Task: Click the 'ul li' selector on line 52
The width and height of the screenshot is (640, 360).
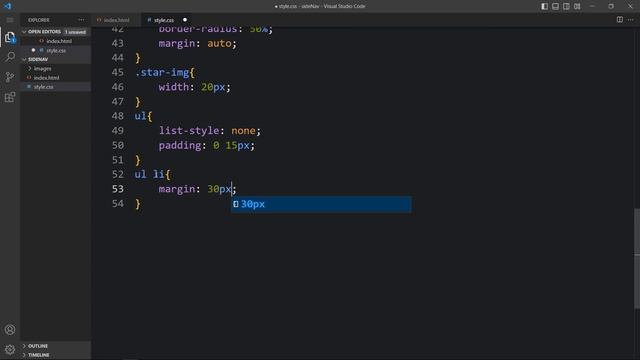Action: (x=149, y=174)
